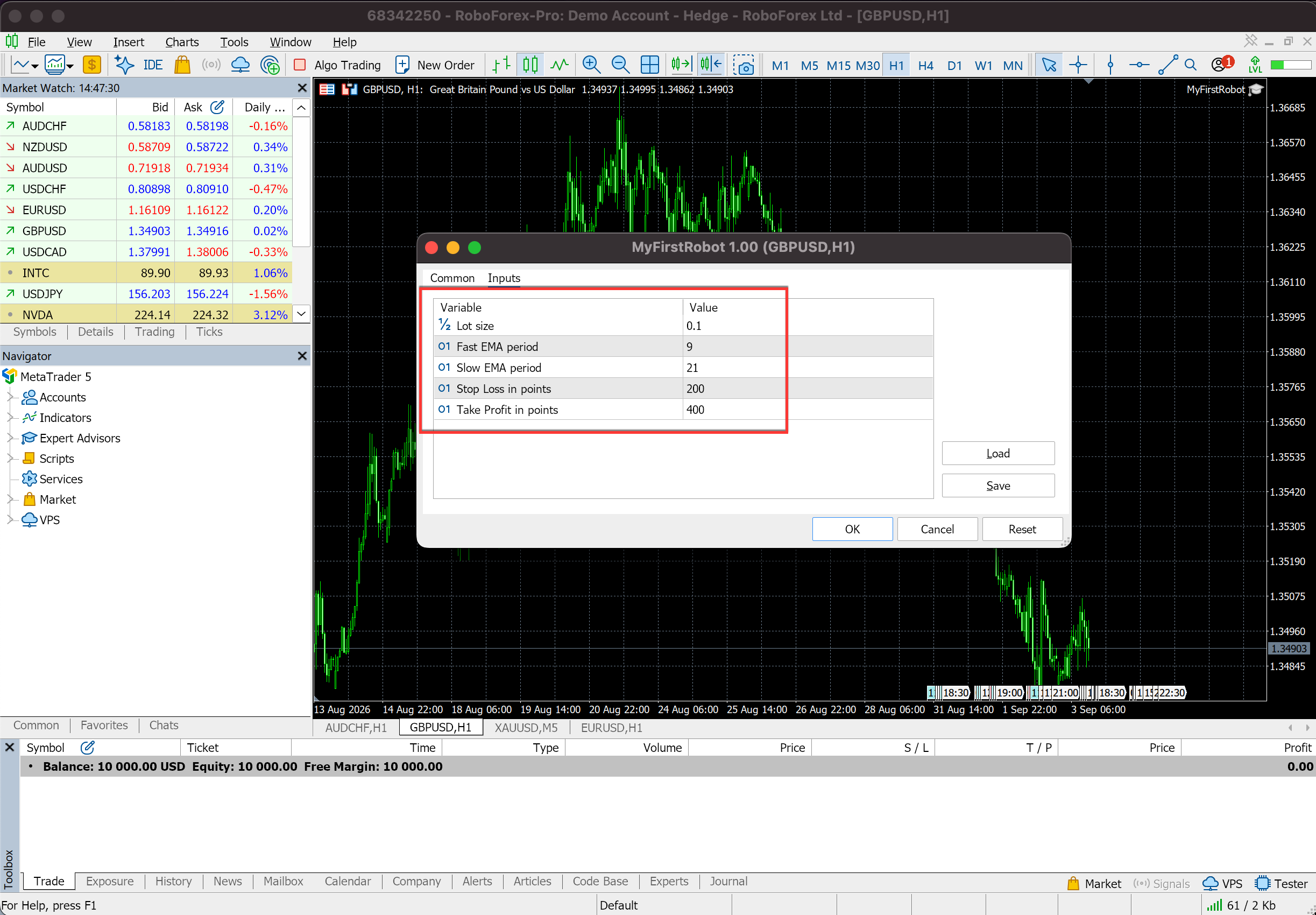The height and width of the screenshot is (915, 1316).
Task: Open the Tools menu
Action: 235,42
